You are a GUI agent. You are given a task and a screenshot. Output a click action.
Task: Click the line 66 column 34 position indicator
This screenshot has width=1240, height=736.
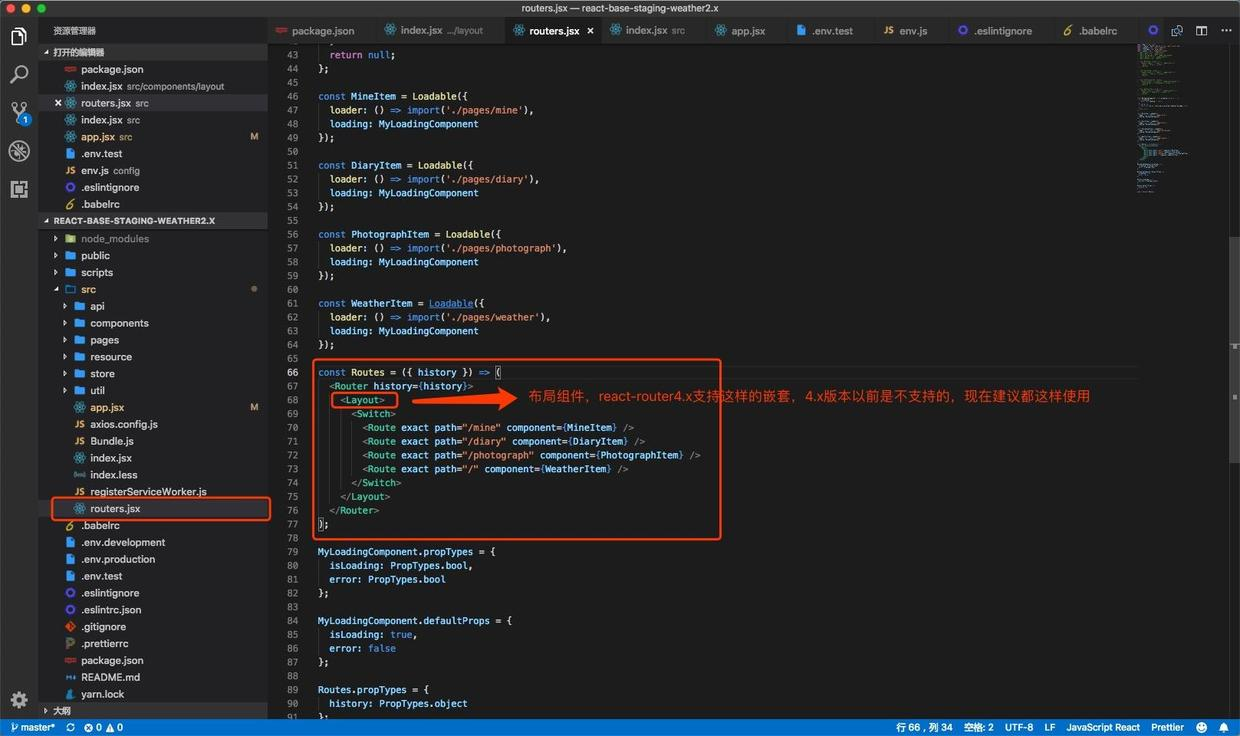click(x=924, y=727)
